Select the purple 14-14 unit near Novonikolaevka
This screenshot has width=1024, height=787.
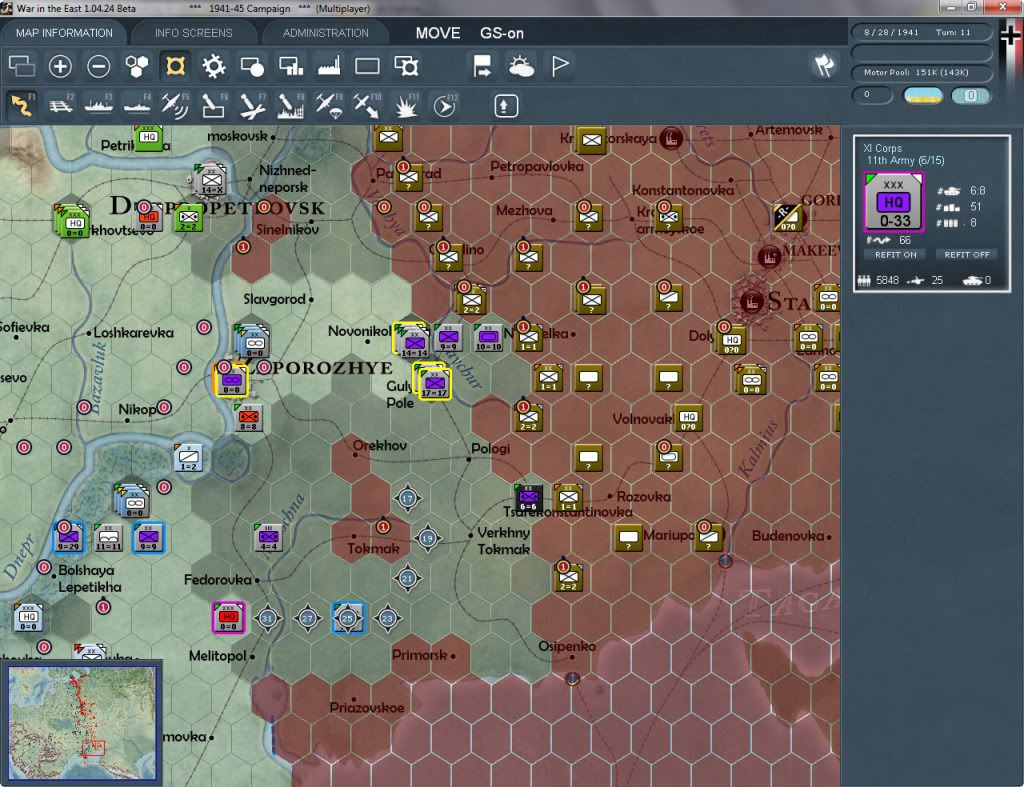point(413,340)
